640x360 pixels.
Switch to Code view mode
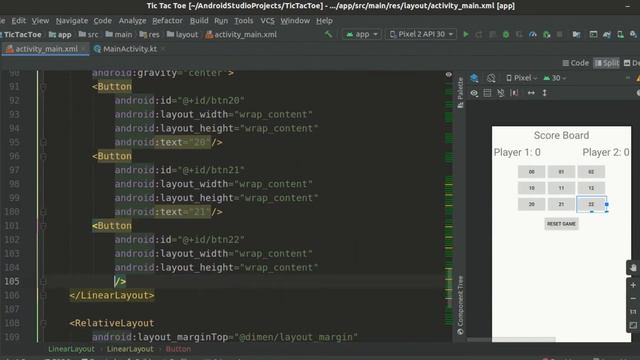coord(576,63)
